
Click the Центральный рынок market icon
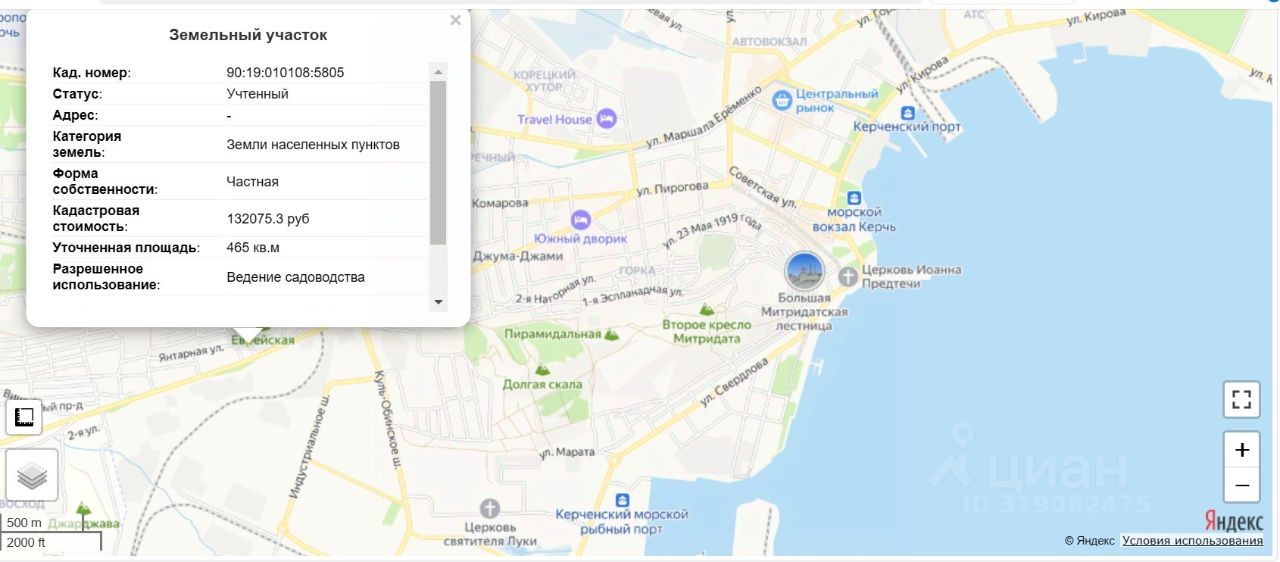(782, 99)
